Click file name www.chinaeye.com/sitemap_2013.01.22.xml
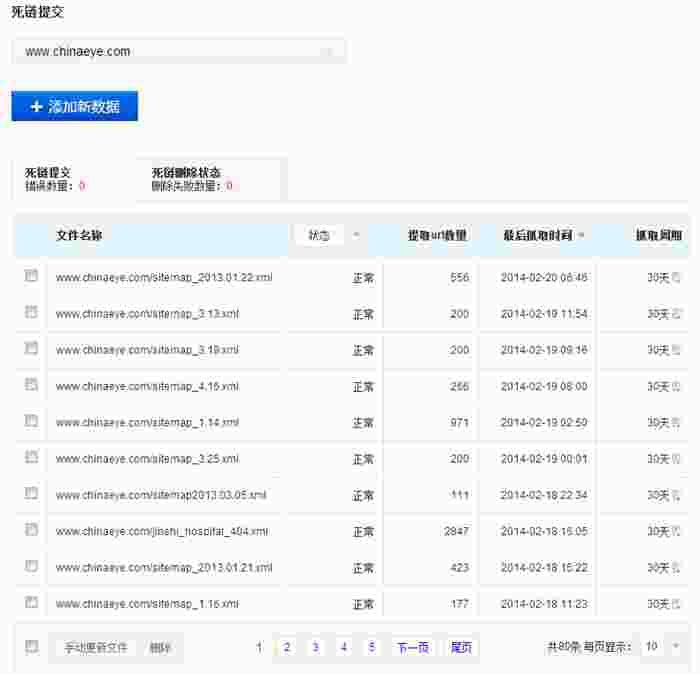The image size is (700, 674). (164, 277)
